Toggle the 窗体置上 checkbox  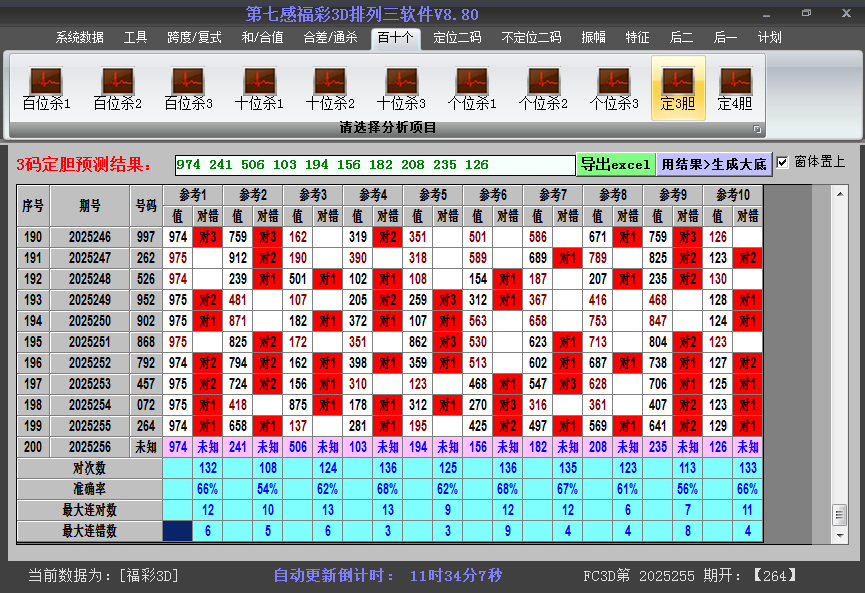(x=783, y=162)
